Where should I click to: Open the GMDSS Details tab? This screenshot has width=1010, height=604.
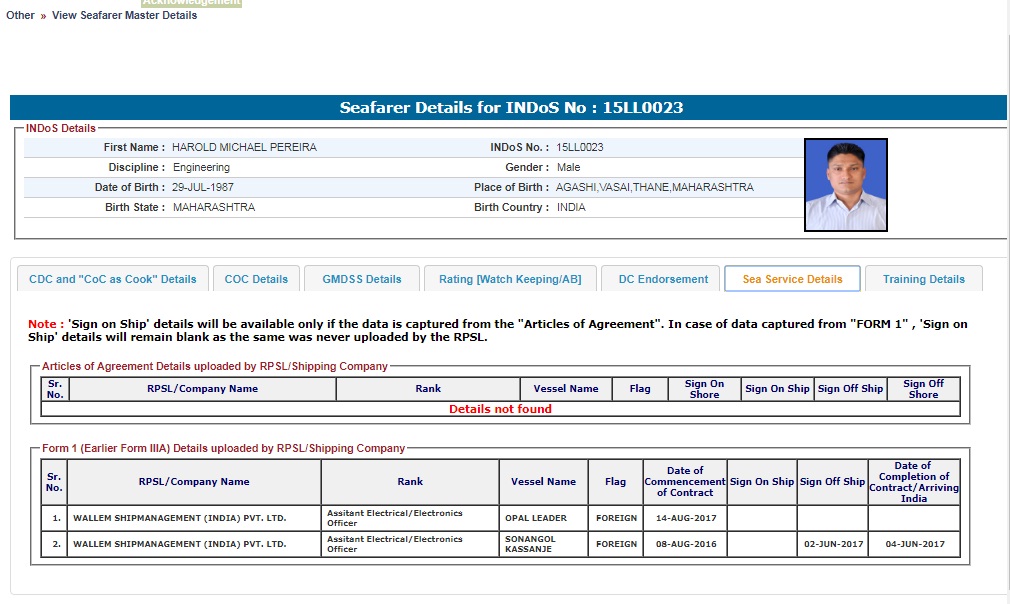[x=361, y=279]
